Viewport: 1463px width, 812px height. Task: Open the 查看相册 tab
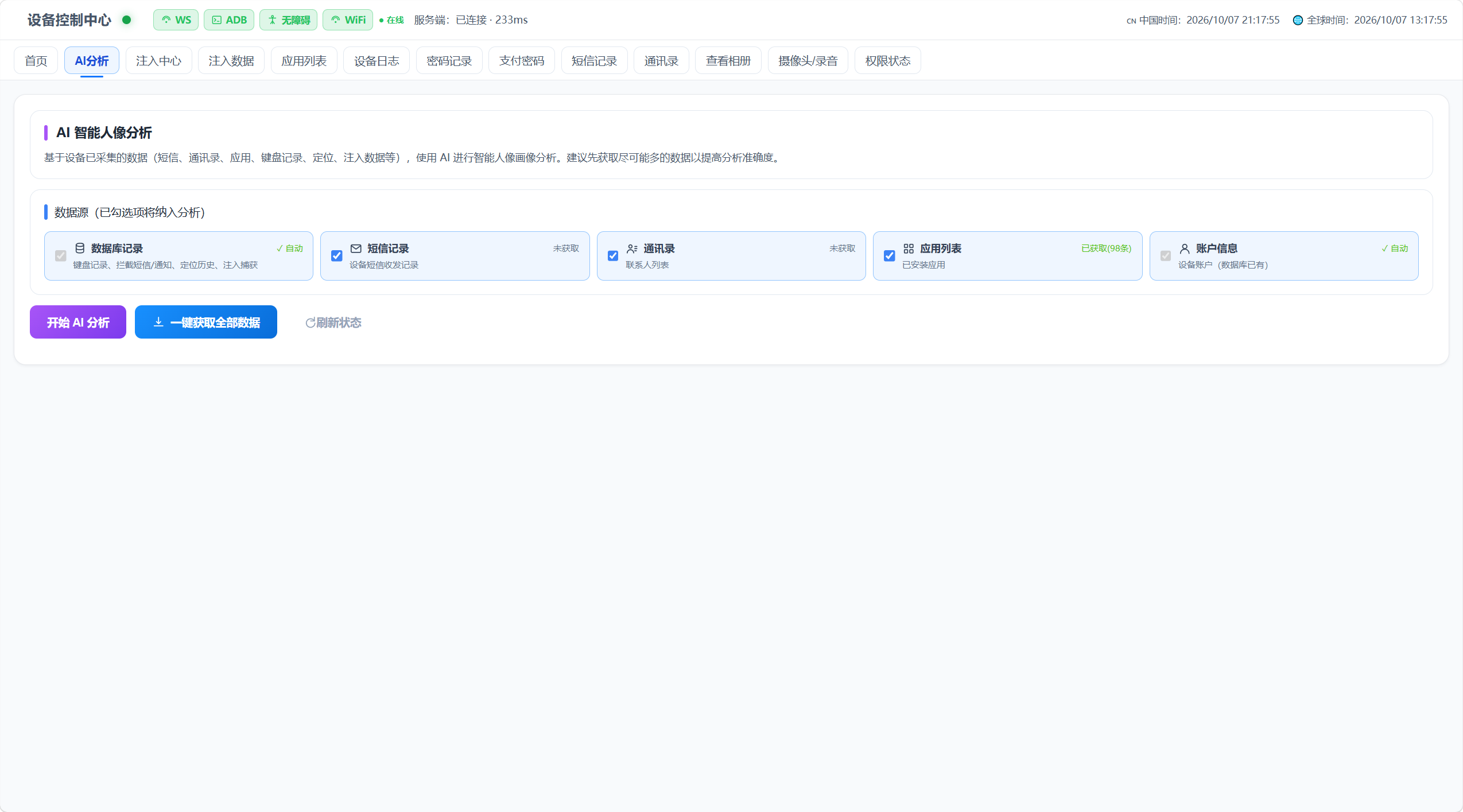click(x=728, y=61)
